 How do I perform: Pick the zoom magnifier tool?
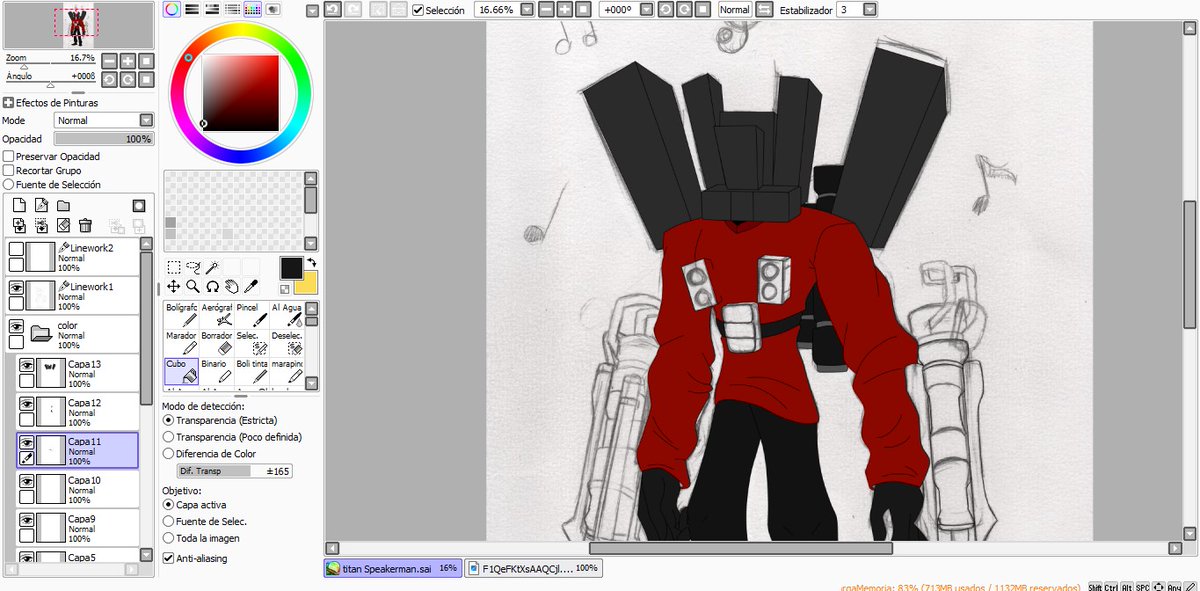[x=193, y=286]
